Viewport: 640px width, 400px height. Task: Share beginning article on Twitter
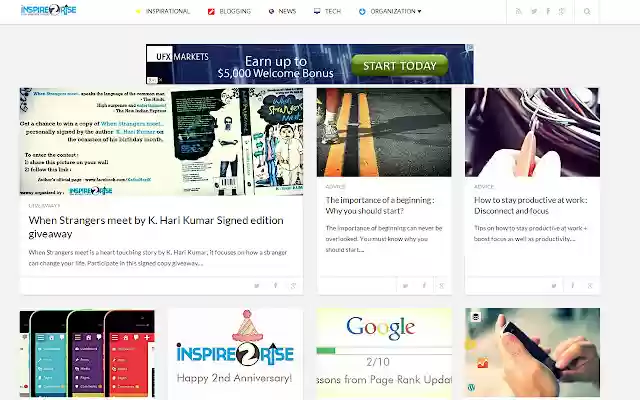(x=405, y=286)
